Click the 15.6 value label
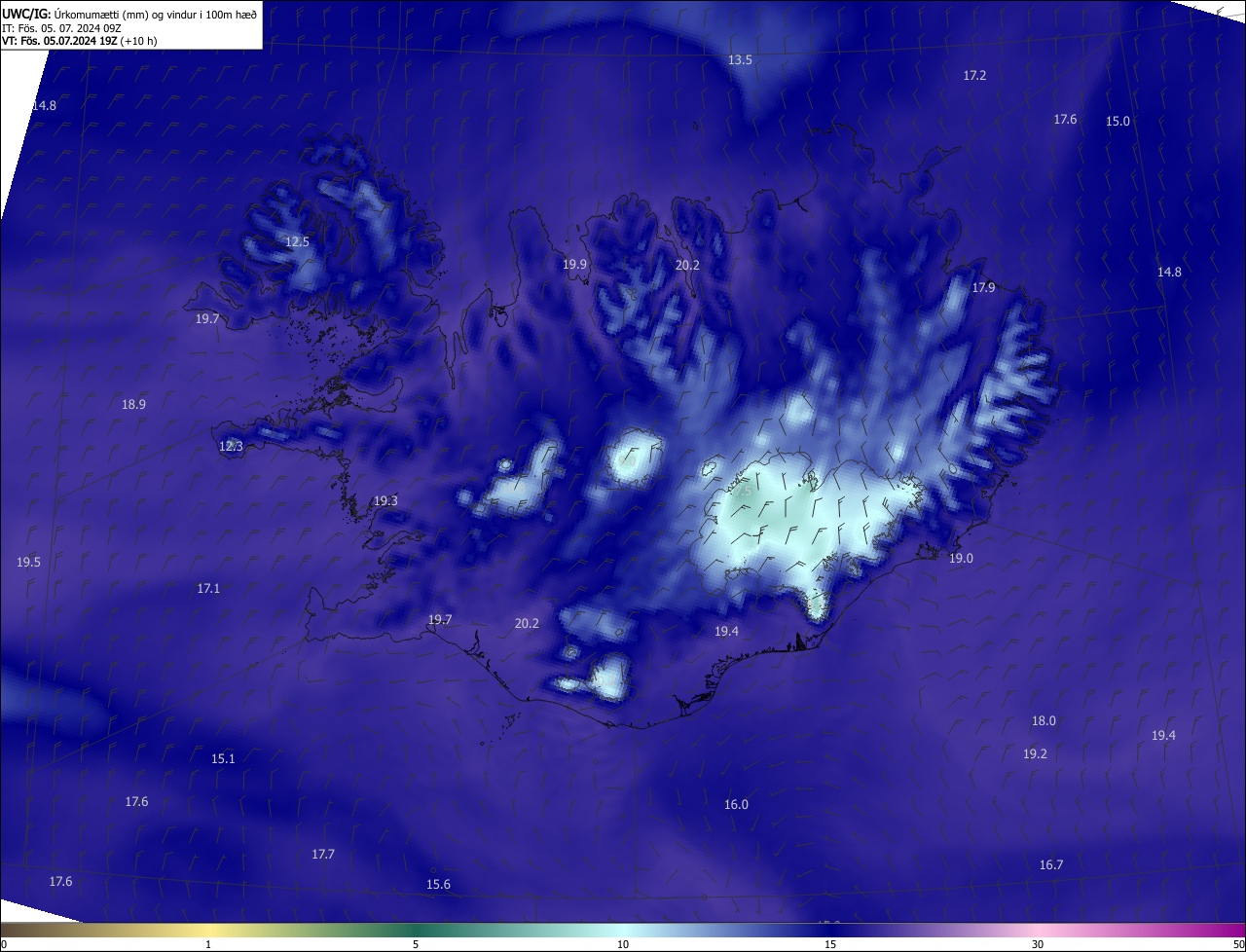Screen dimensions: 1246x952 click(x=438, y=885)
